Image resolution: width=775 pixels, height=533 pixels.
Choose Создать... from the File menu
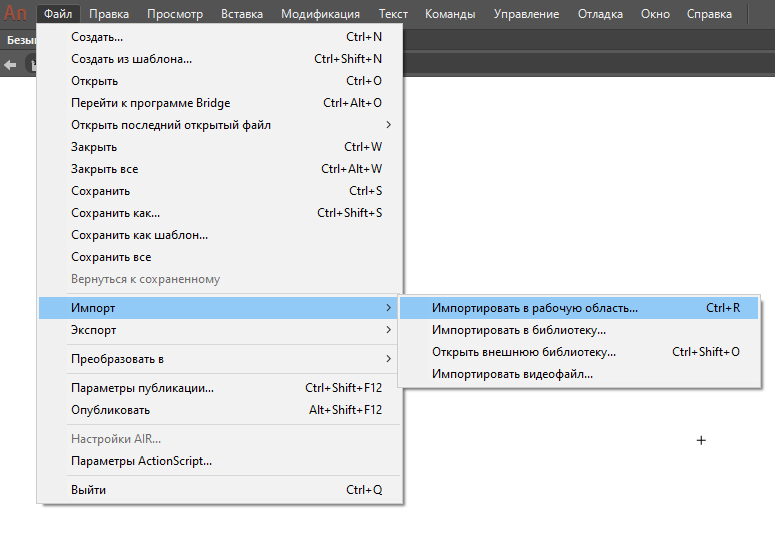click(x=220, y=37)
